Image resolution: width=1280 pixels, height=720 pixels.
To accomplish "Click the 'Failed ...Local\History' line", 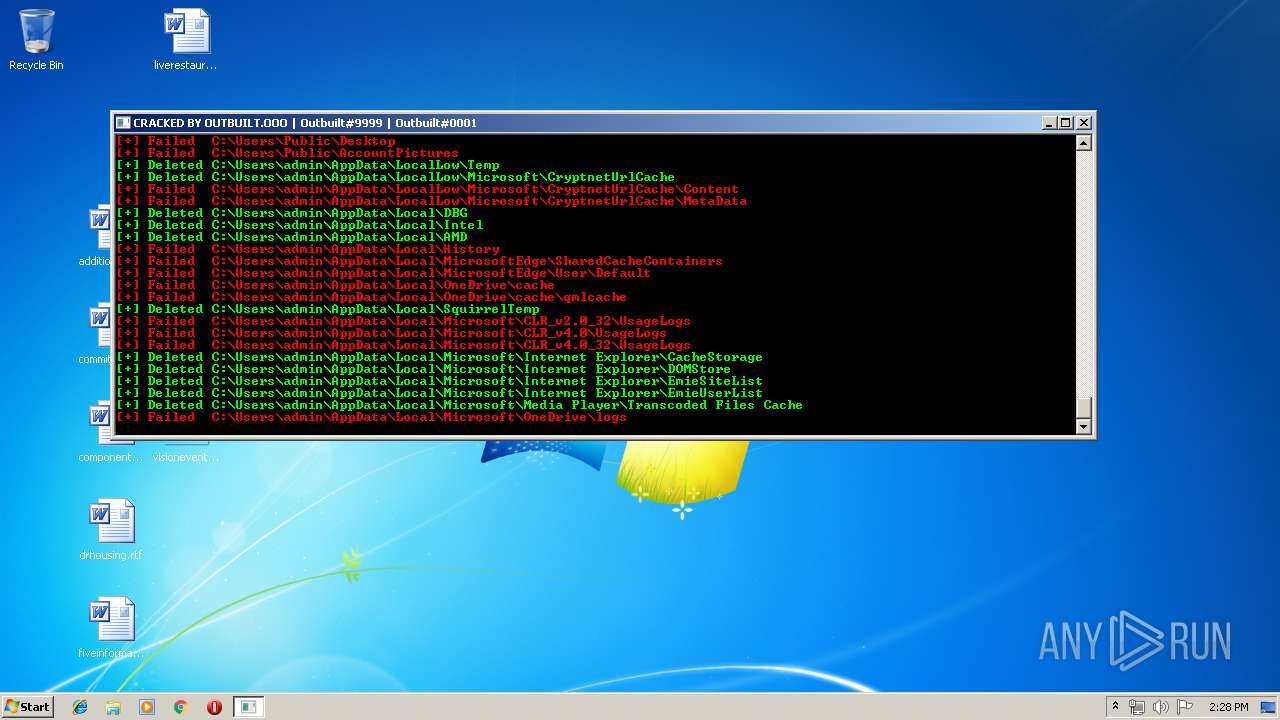I will (308, 249).
